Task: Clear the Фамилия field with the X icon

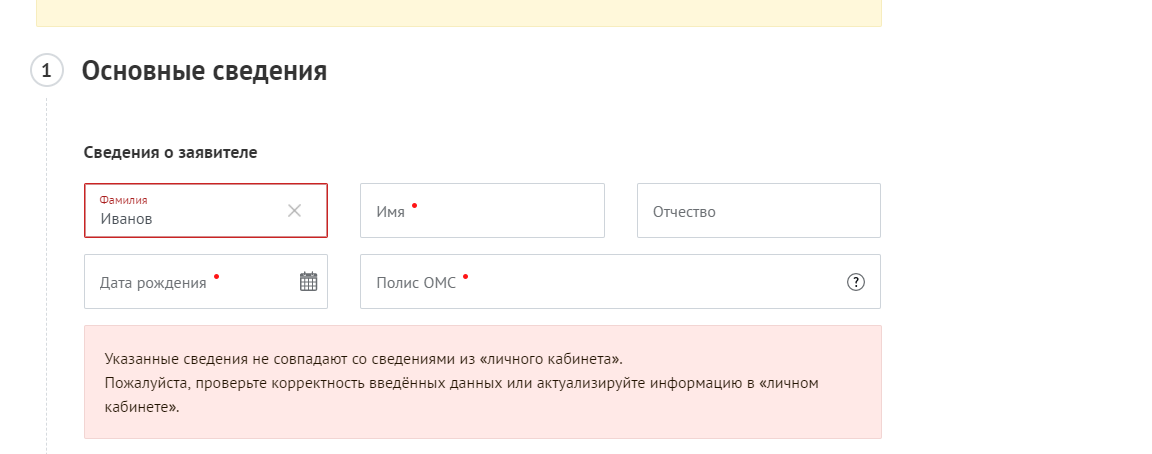Action: point(294,210)
